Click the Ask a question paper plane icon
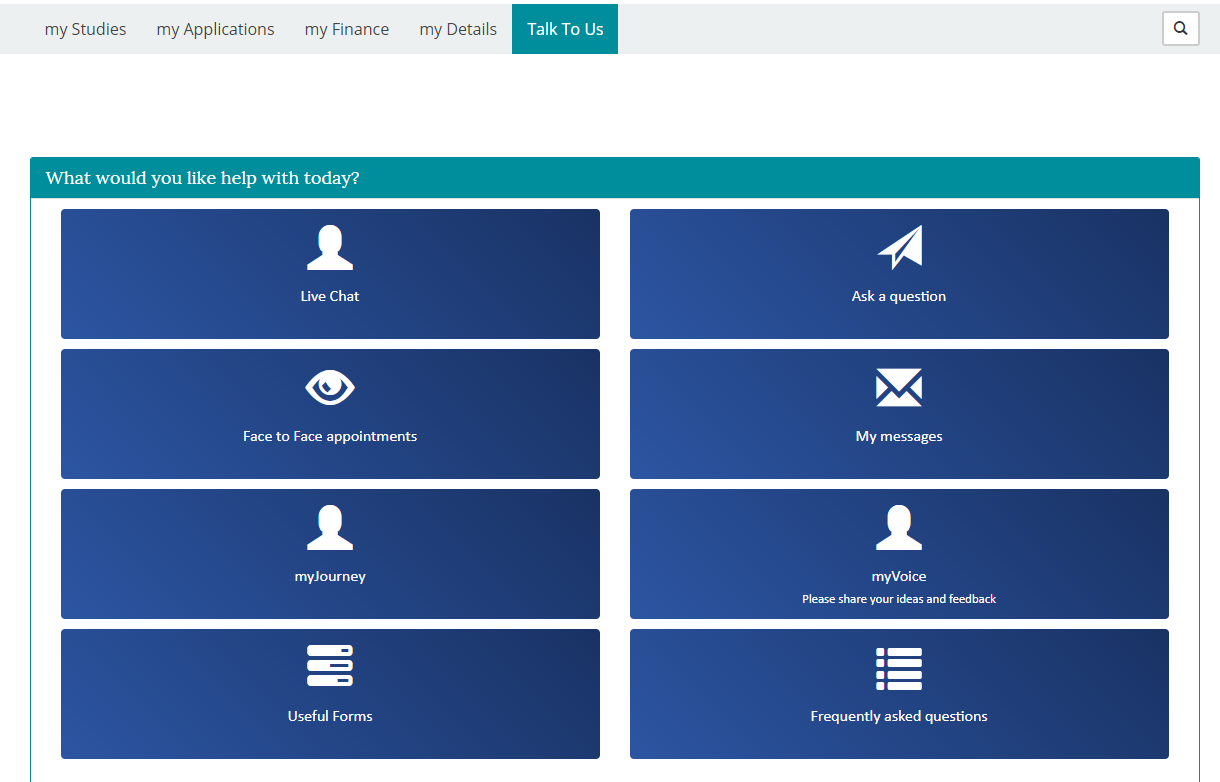 899,248
